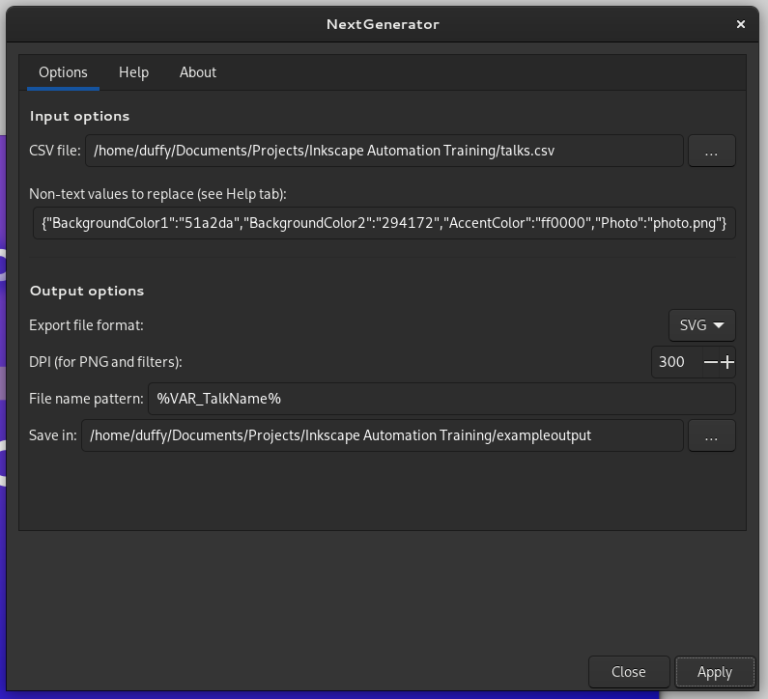
Task: Open the About tab
Action: click(x=197, y=72)
